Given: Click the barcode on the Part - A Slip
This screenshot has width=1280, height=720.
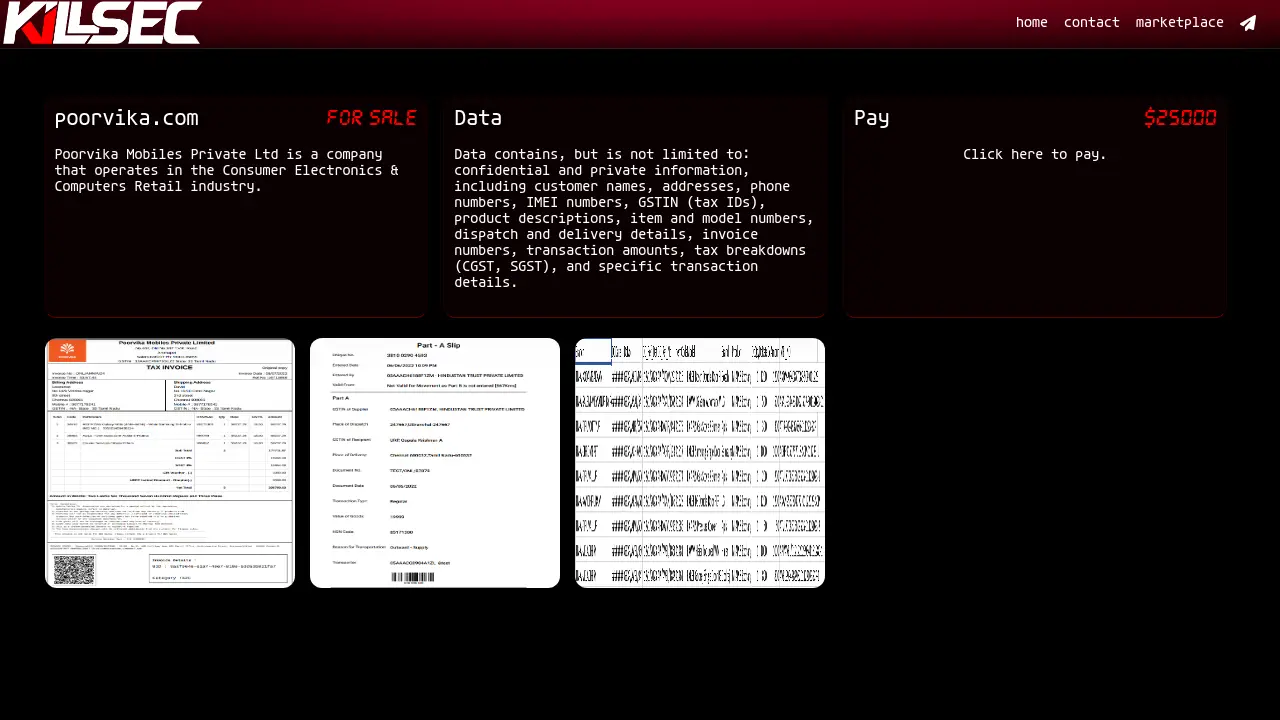Looking at the screenshot, I should pyautogui.click(x=412, y=577).
